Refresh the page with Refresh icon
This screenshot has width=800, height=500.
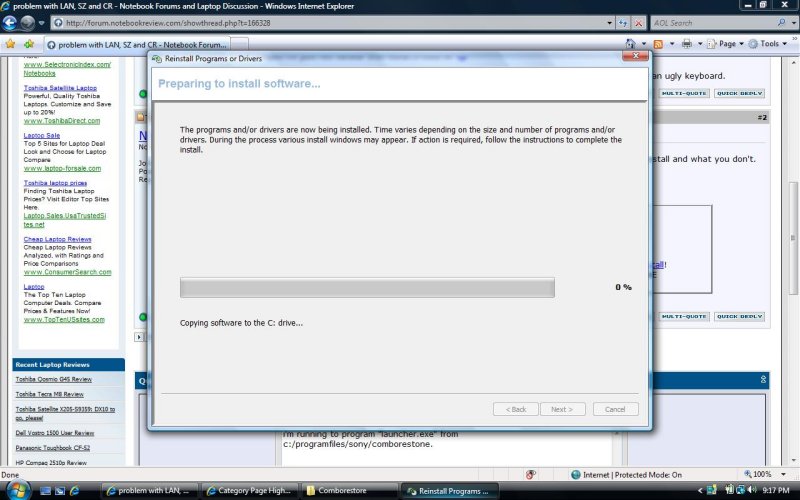[623, 23]
